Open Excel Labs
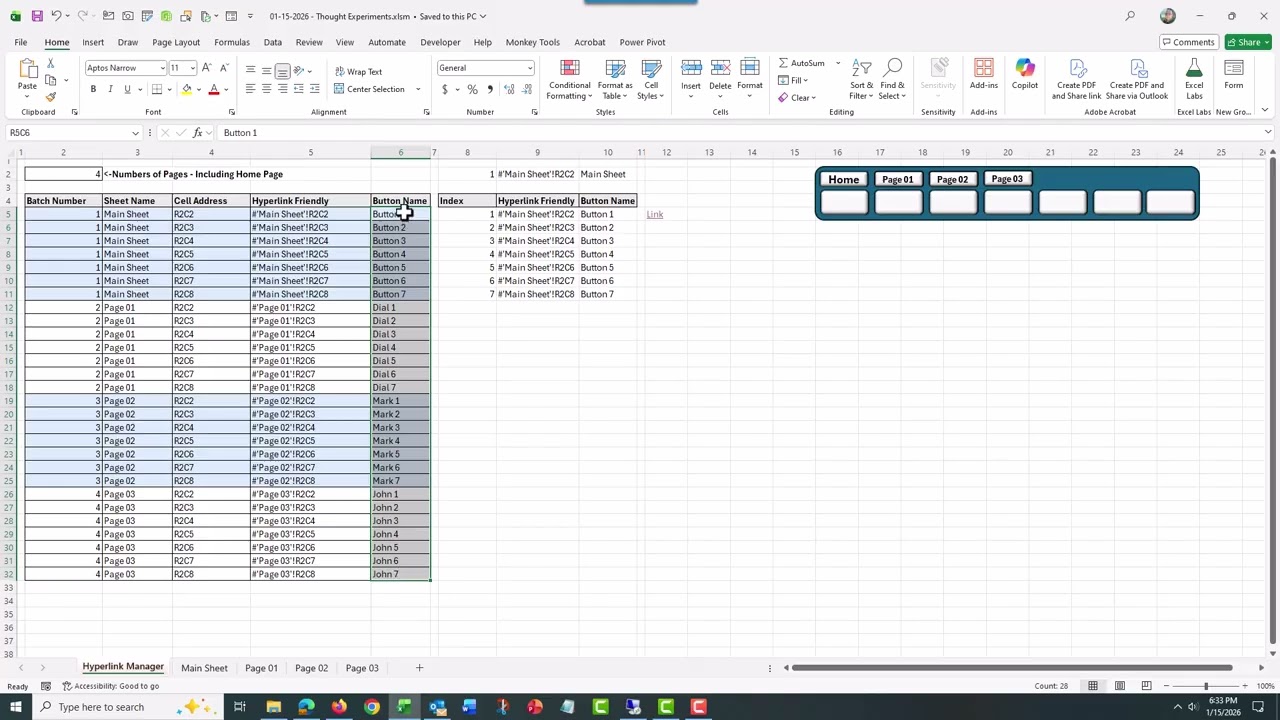Screen dimensions: 1280x720 pyautogui.click(x=1194, y=80)
